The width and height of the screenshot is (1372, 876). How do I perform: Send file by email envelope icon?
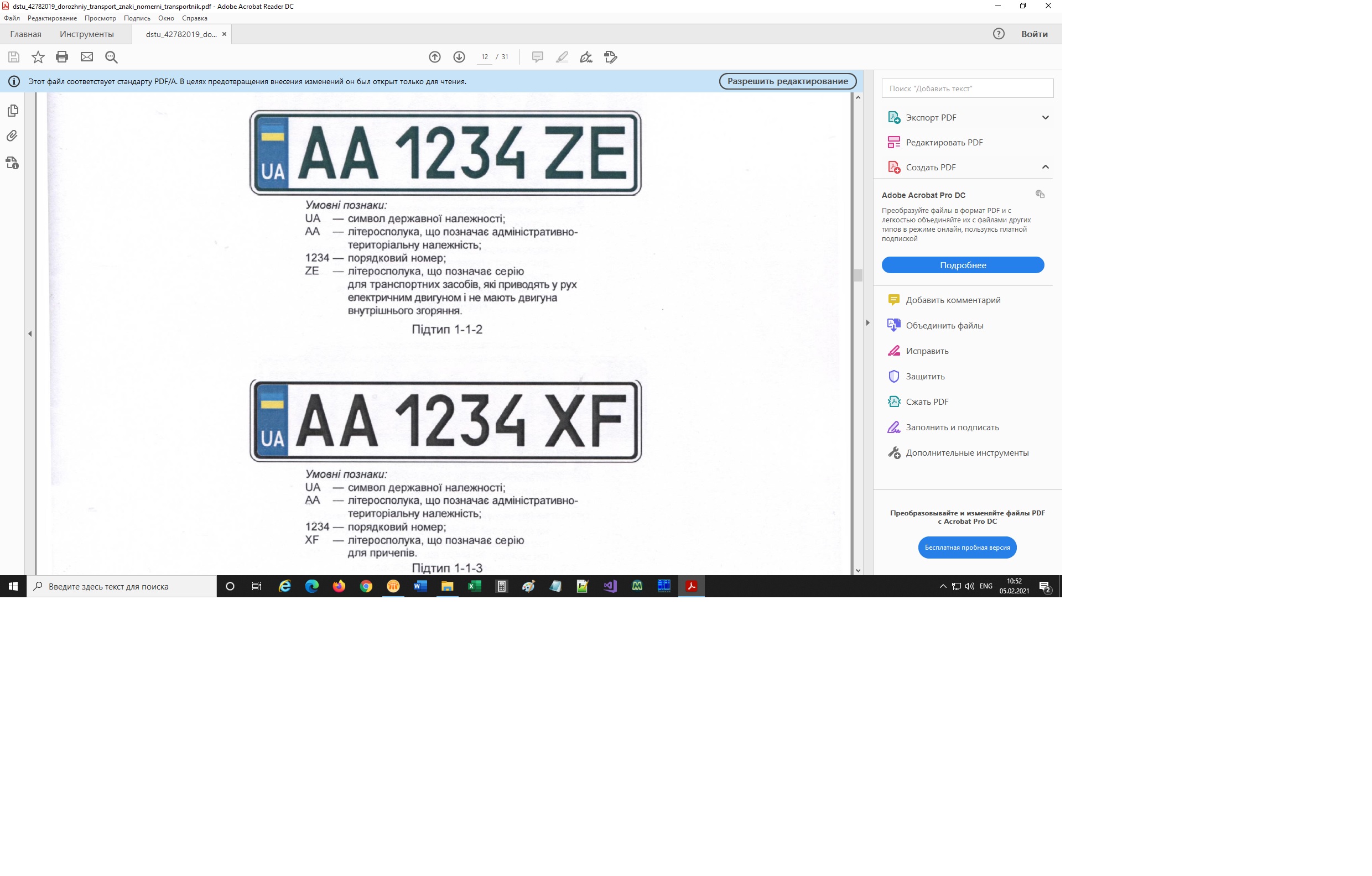click(x=87, y=57)
